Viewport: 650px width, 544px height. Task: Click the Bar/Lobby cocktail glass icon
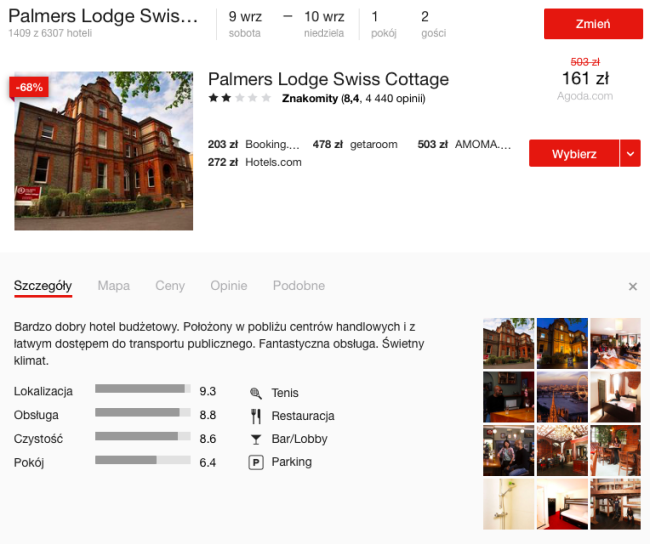(x=256, y=439)
